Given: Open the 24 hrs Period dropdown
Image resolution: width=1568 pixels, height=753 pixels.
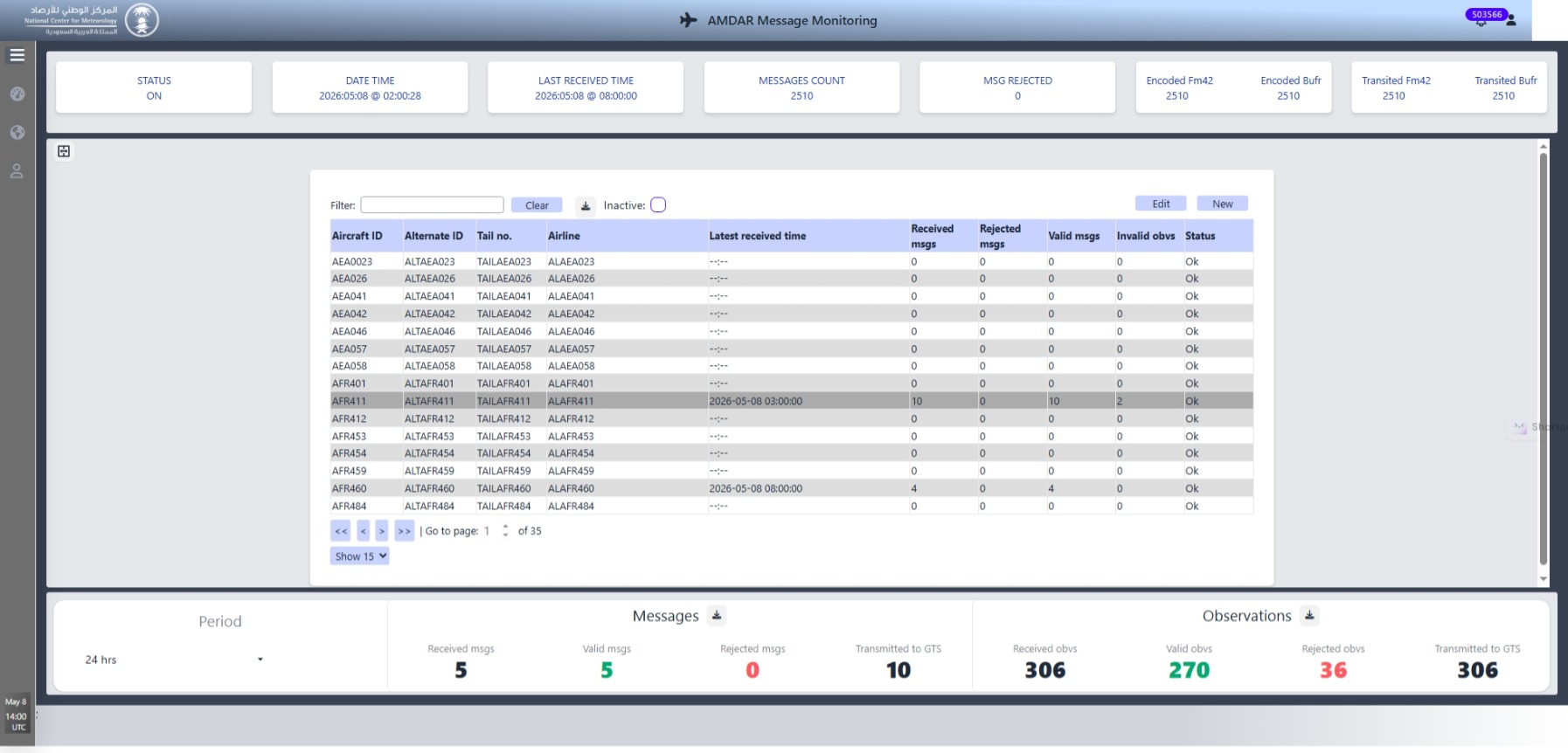Looking at the screenshot, I should click(x=174, y=660).
